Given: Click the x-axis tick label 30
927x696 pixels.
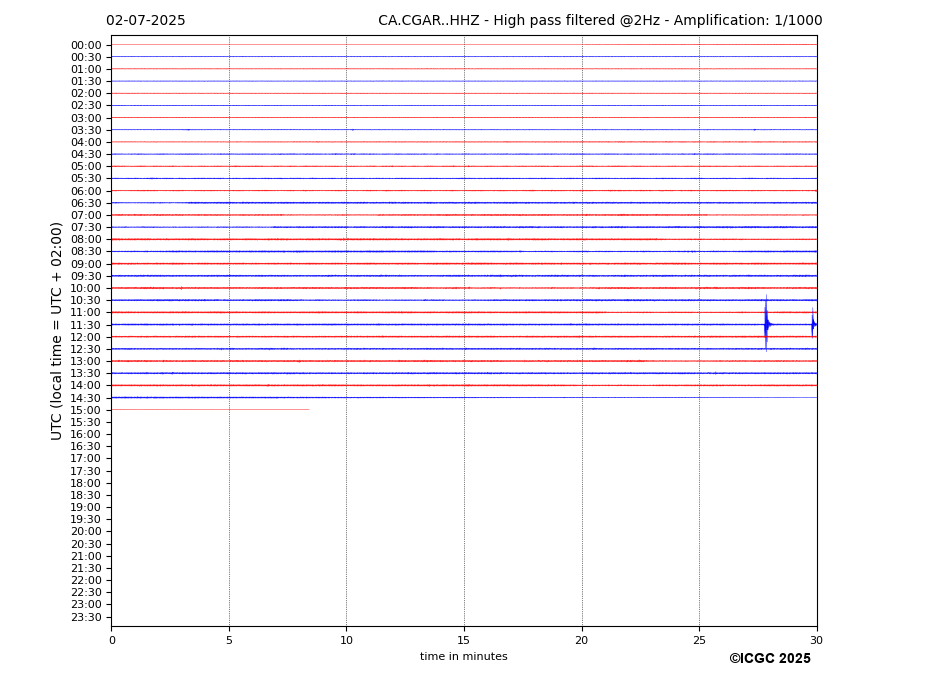Looking at the screenshot, I should (816, 640).
